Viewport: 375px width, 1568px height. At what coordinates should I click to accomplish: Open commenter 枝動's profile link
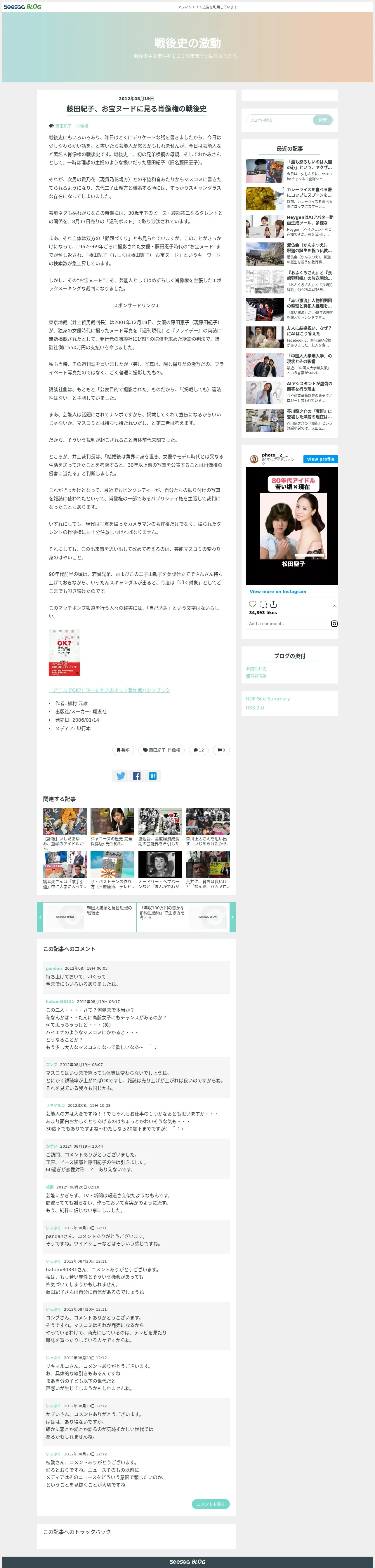coord(49,1187)
